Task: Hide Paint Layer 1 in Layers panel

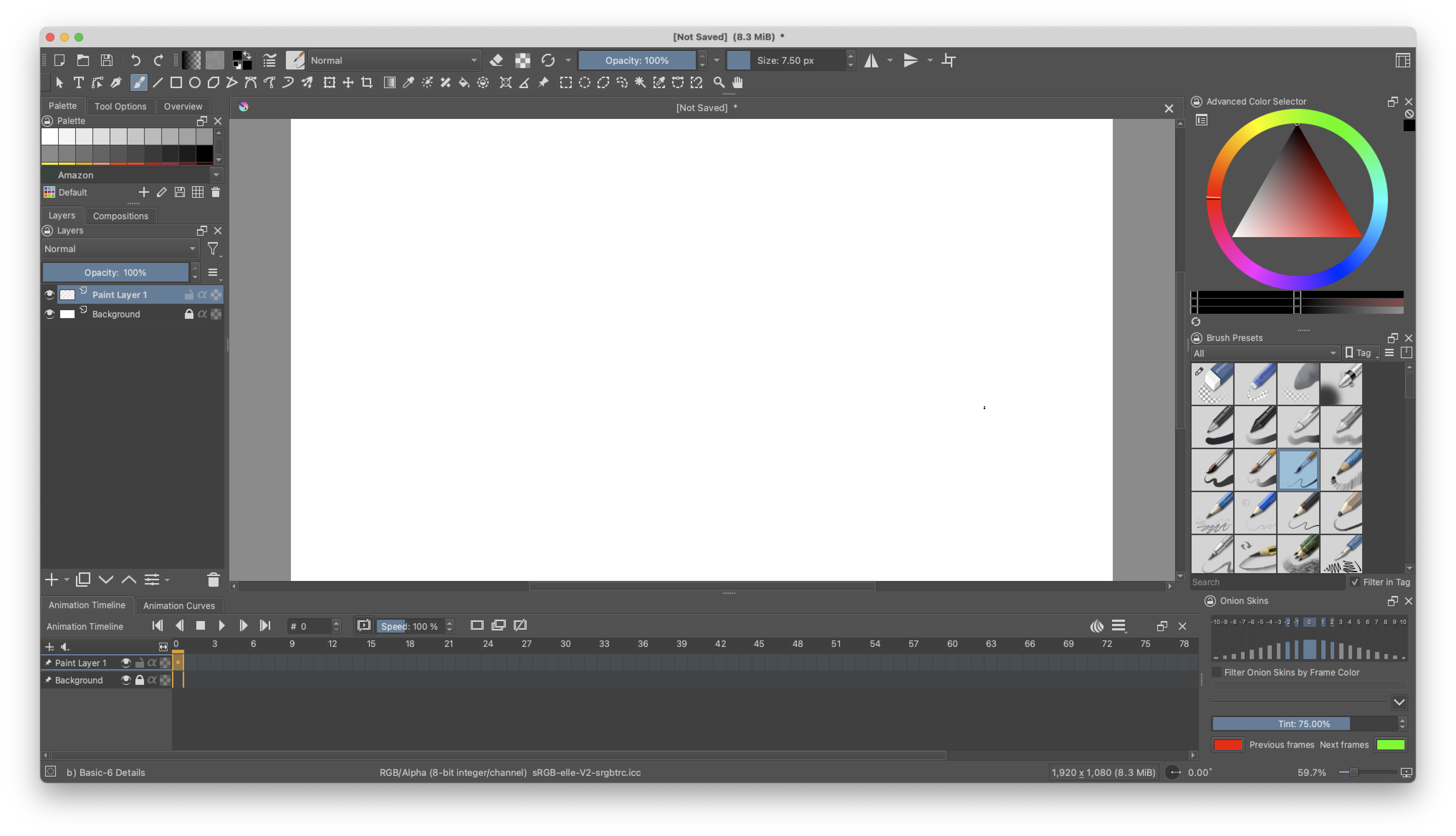Action: click(49, 294)
